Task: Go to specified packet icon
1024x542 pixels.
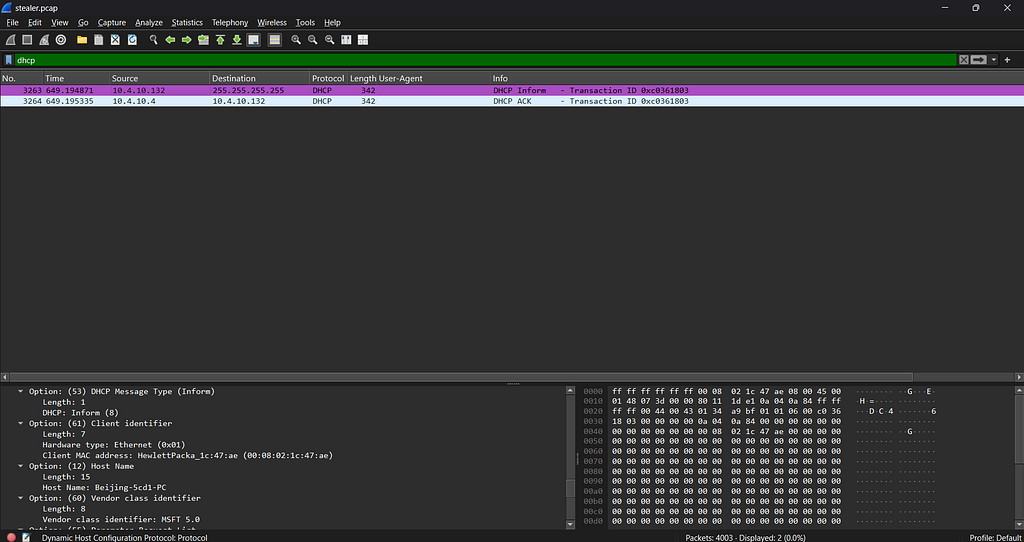Action: (x=204, y=40)
